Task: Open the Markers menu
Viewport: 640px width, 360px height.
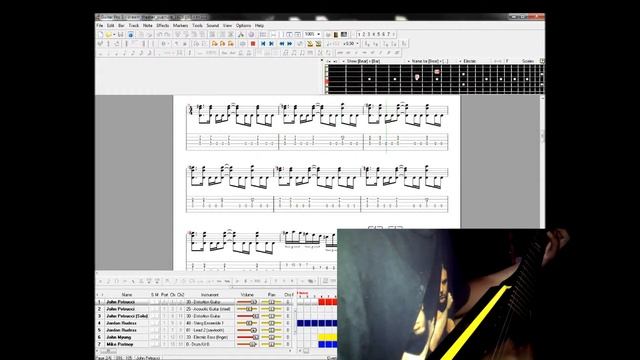Action: 180,25
